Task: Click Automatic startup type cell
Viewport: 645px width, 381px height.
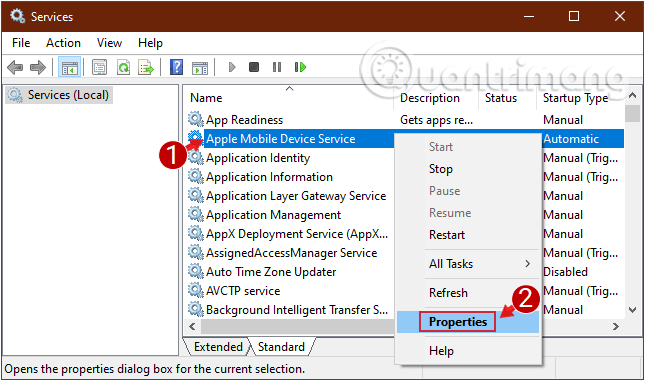Action: [x=571, y=139]
